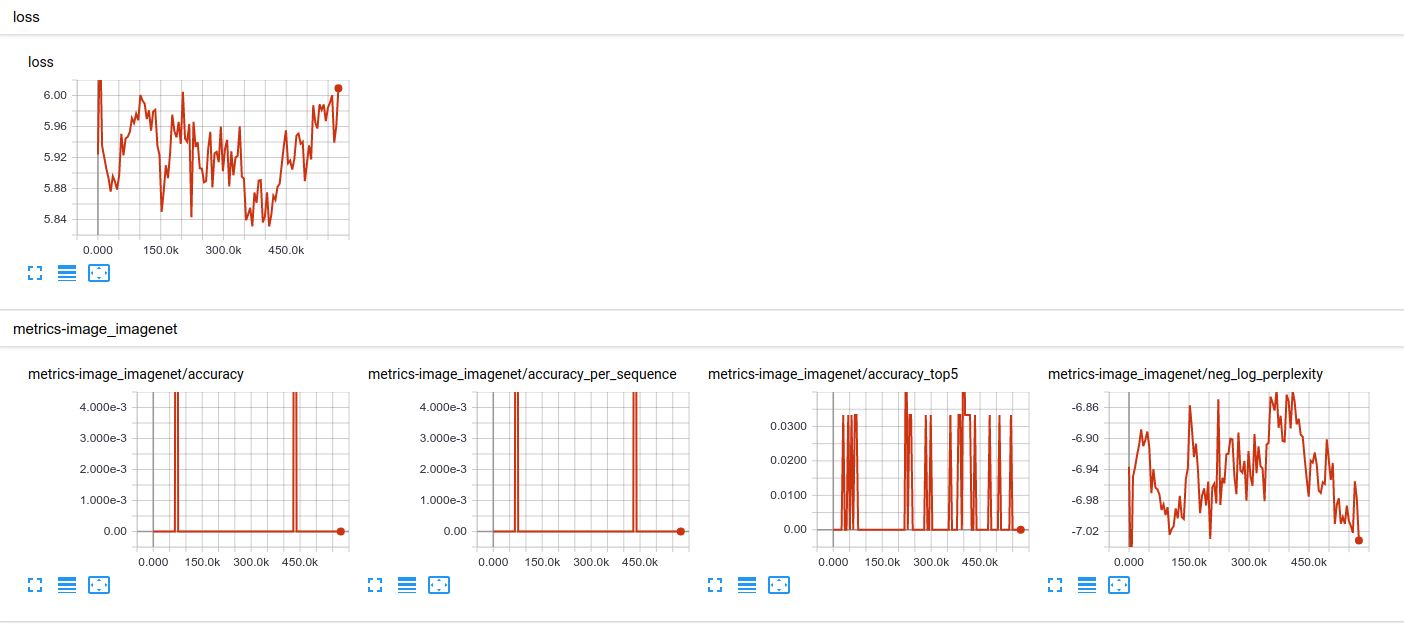Viewport: 1404px width, 623px height.
Task: Expand the loss chart to fullscreen
Action: [x=35, y=273]
